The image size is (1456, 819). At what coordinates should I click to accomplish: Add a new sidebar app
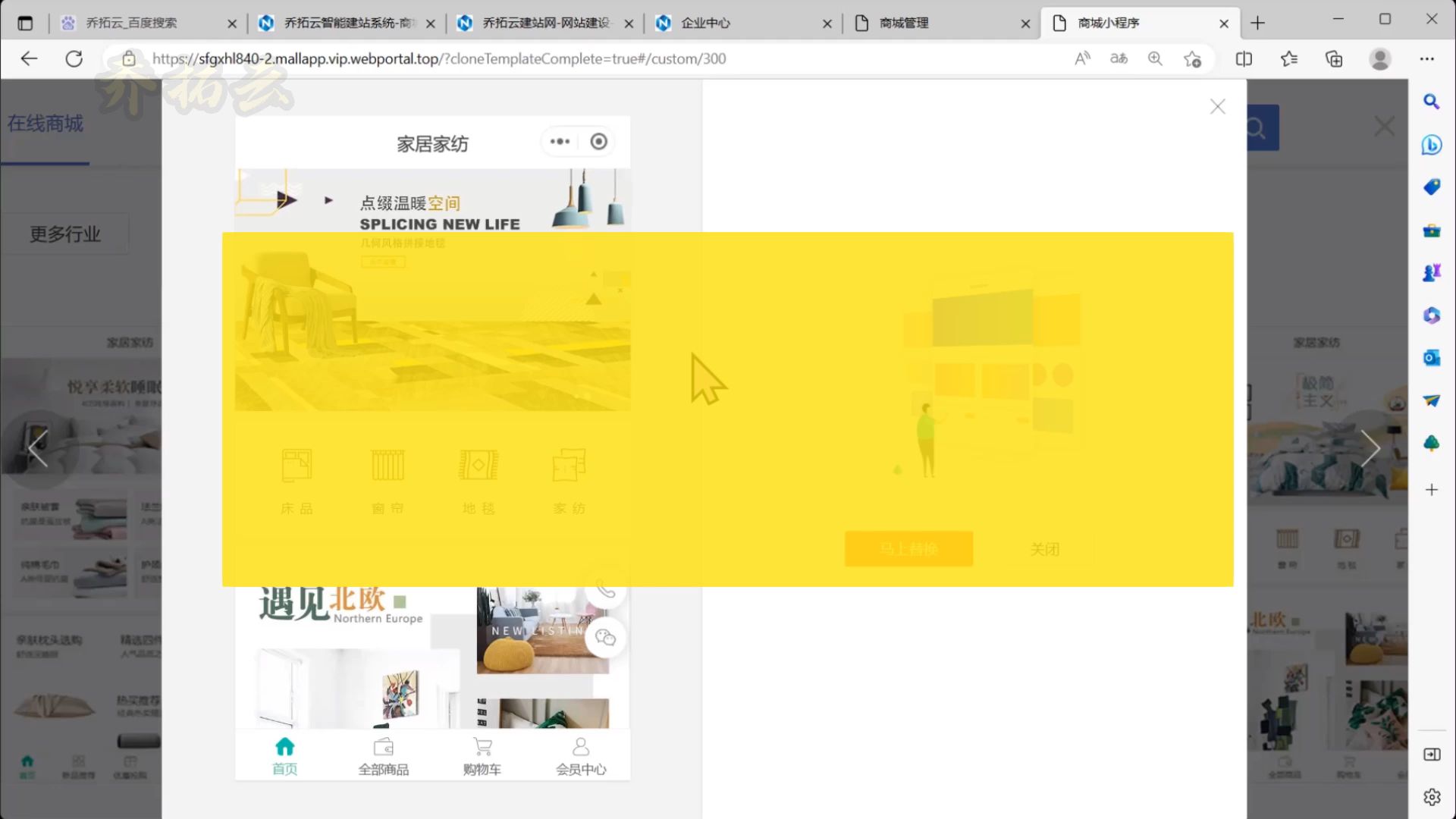(x=1432, y=490)
